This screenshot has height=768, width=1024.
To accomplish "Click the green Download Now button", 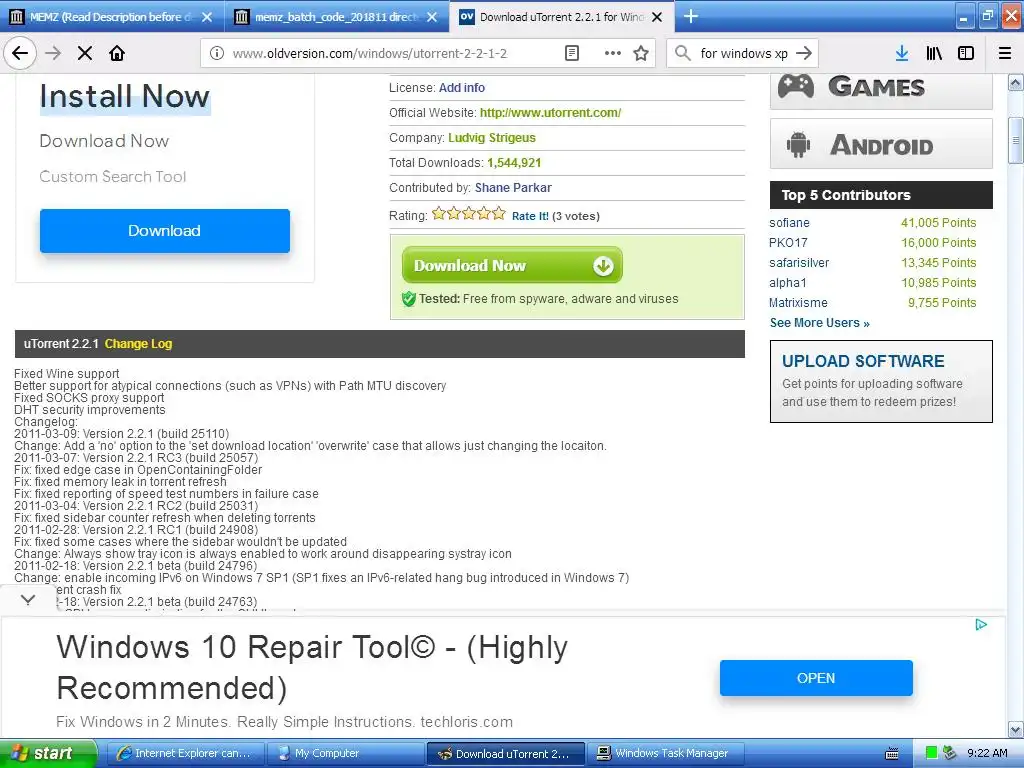I will point(512,265).
